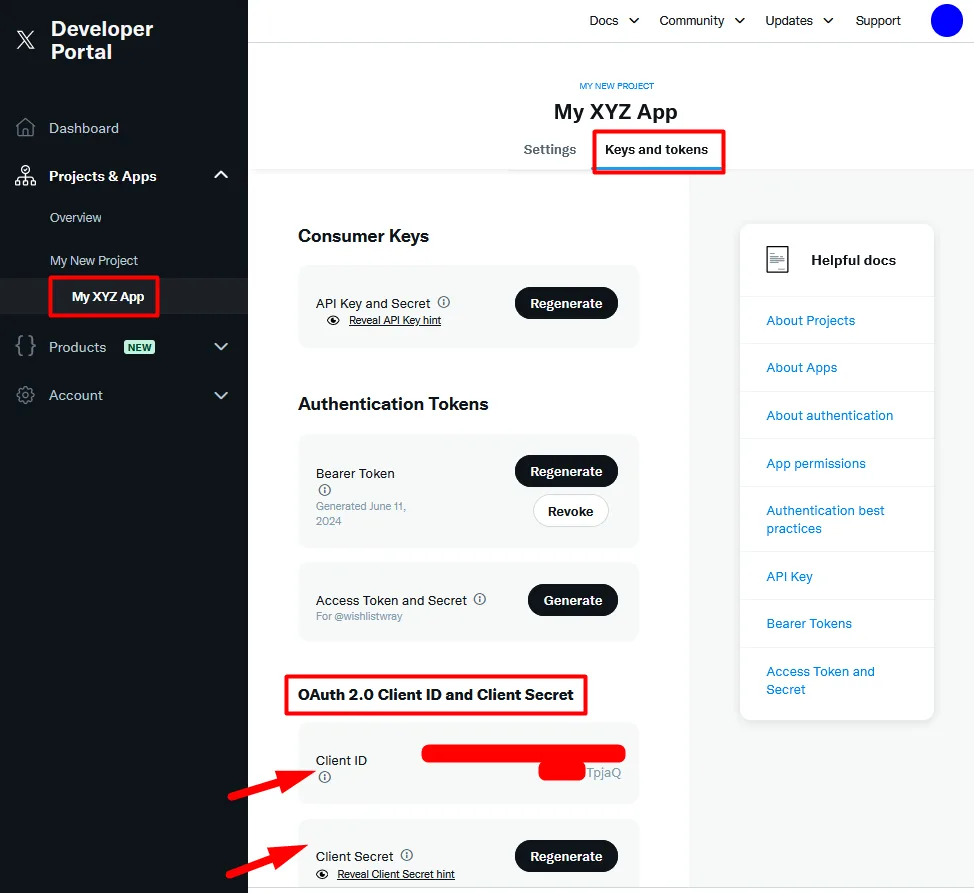Select My XYZ App in the sidebar
Viewport: 974px width, 893px height.
[107, 296]
